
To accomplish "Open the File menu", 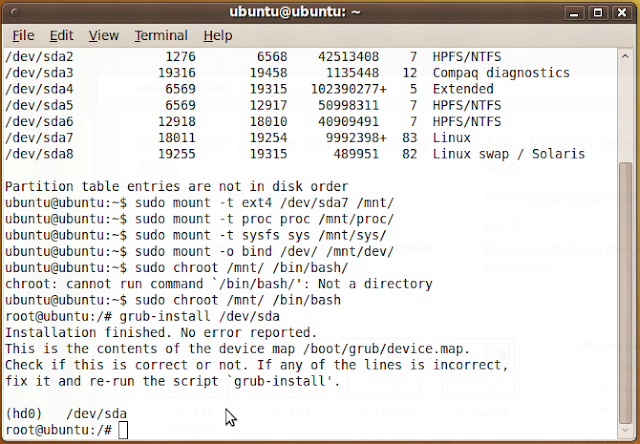I will pyautogui.click(x=23, y=36).
